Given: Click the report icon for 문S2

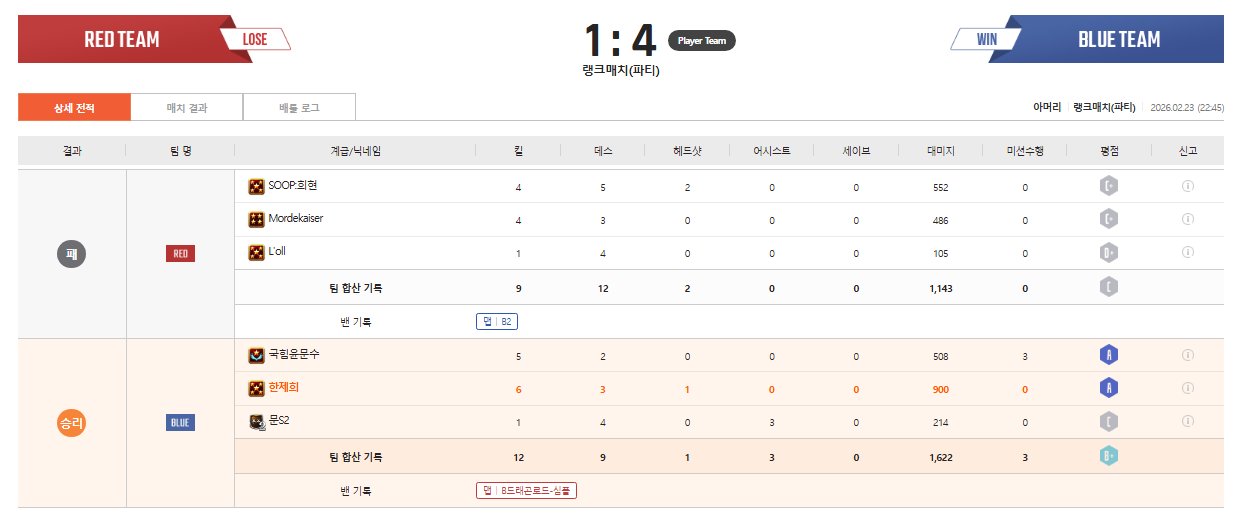Looking at the screenshot, I should (1188, 421).
